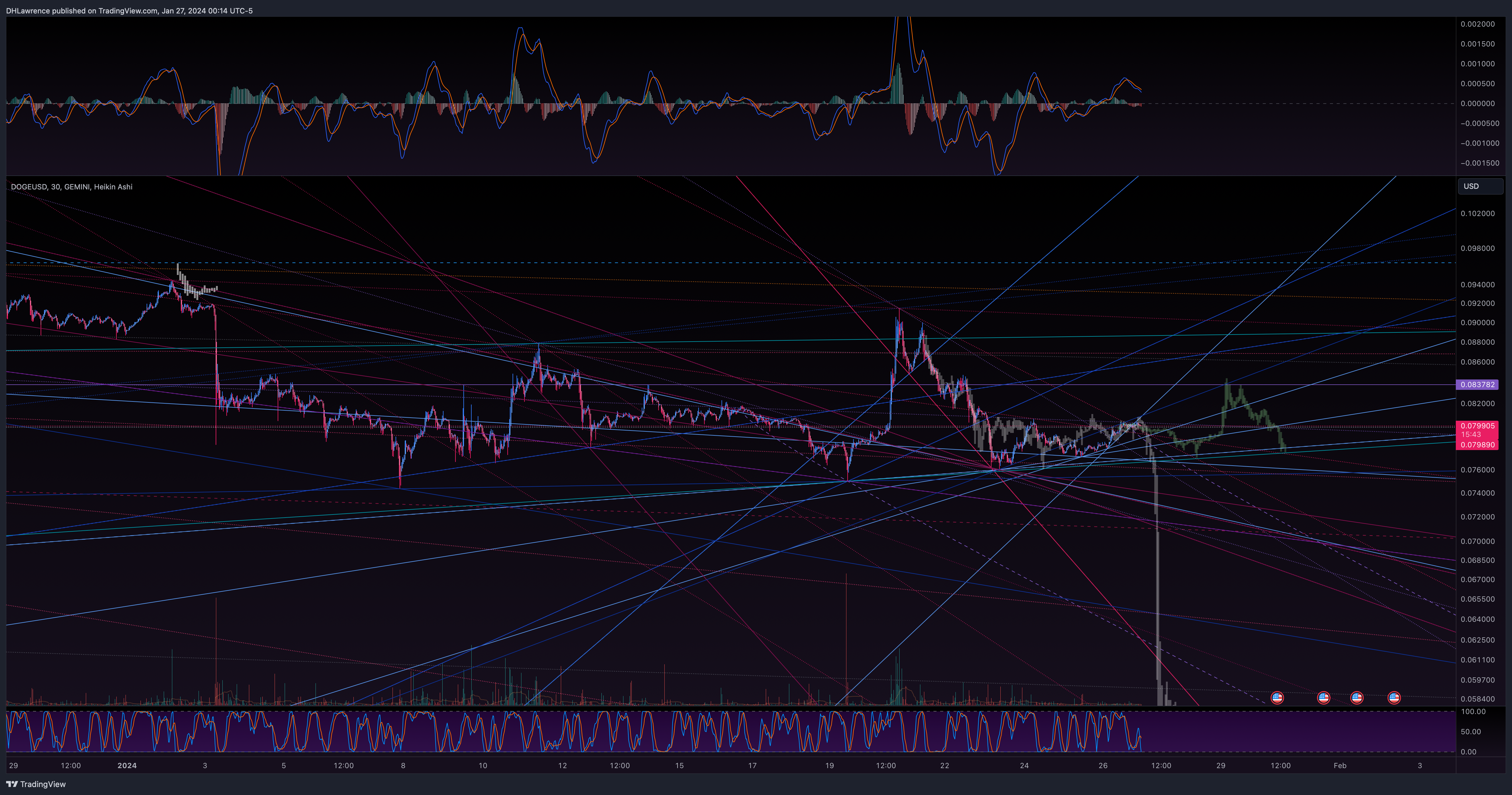Click the purple 0.083782 price label
The height and width of the screenshot is (795, 1512).
tap(1477, 385)
